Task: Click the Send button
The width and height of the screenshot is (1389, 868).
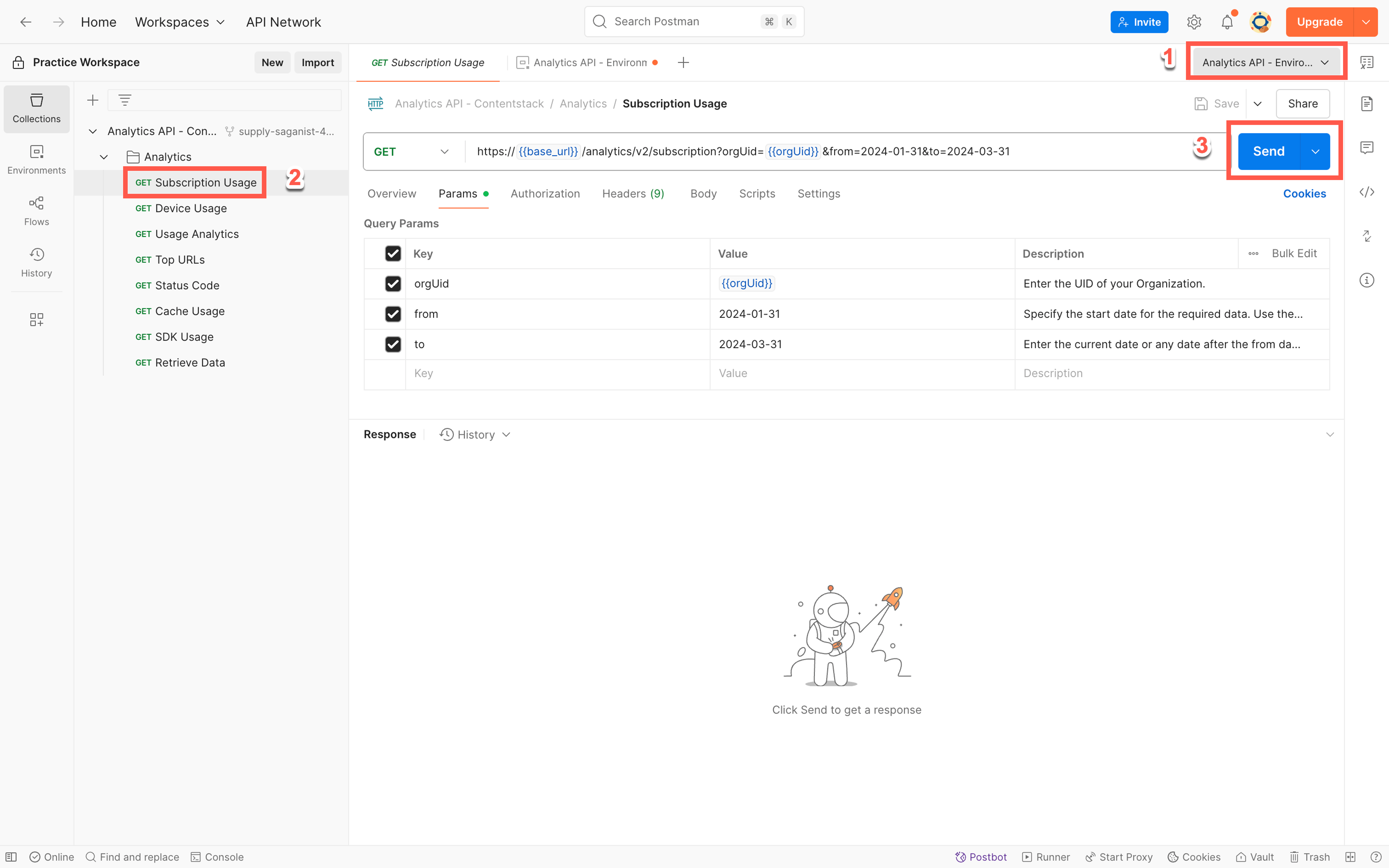Action: point(1269,152)
